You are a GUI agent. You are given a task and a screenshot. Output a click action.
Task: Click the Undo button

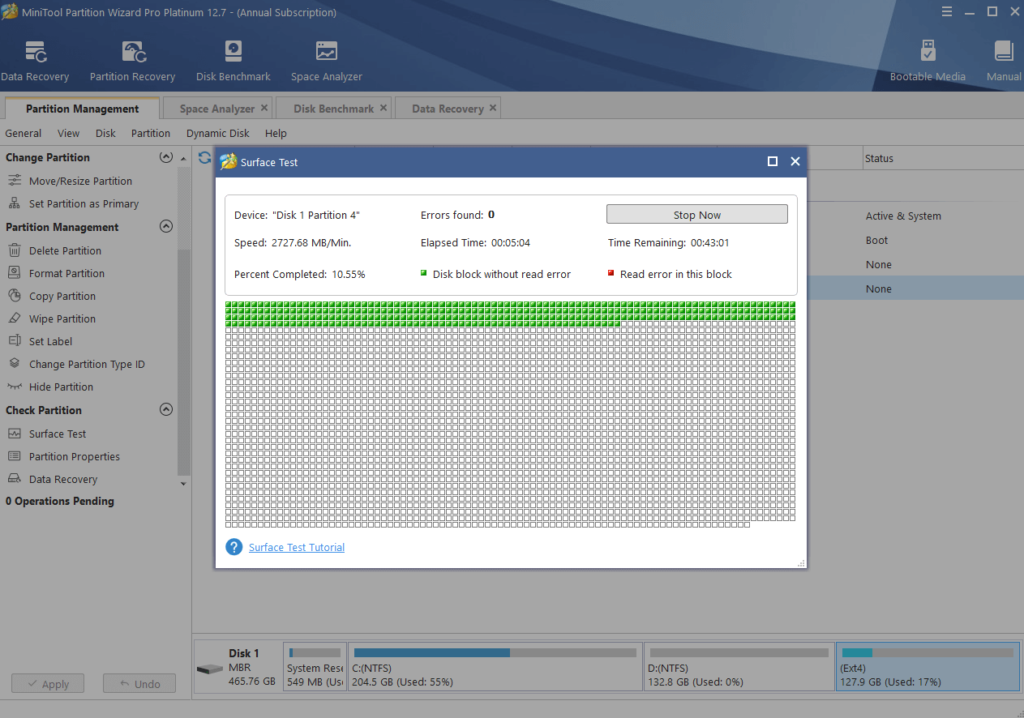click(x=139, y=683)
